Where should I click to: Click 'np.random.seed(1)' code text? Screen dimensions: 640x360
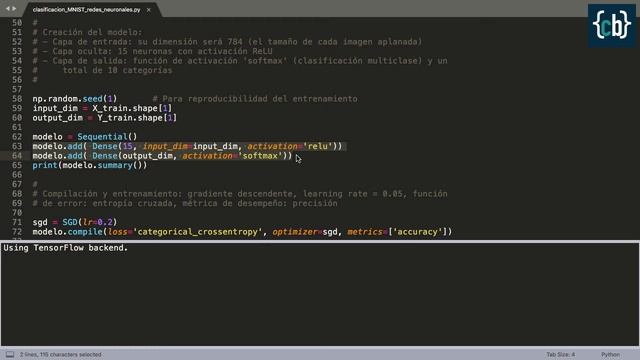[x=75, y=99]
